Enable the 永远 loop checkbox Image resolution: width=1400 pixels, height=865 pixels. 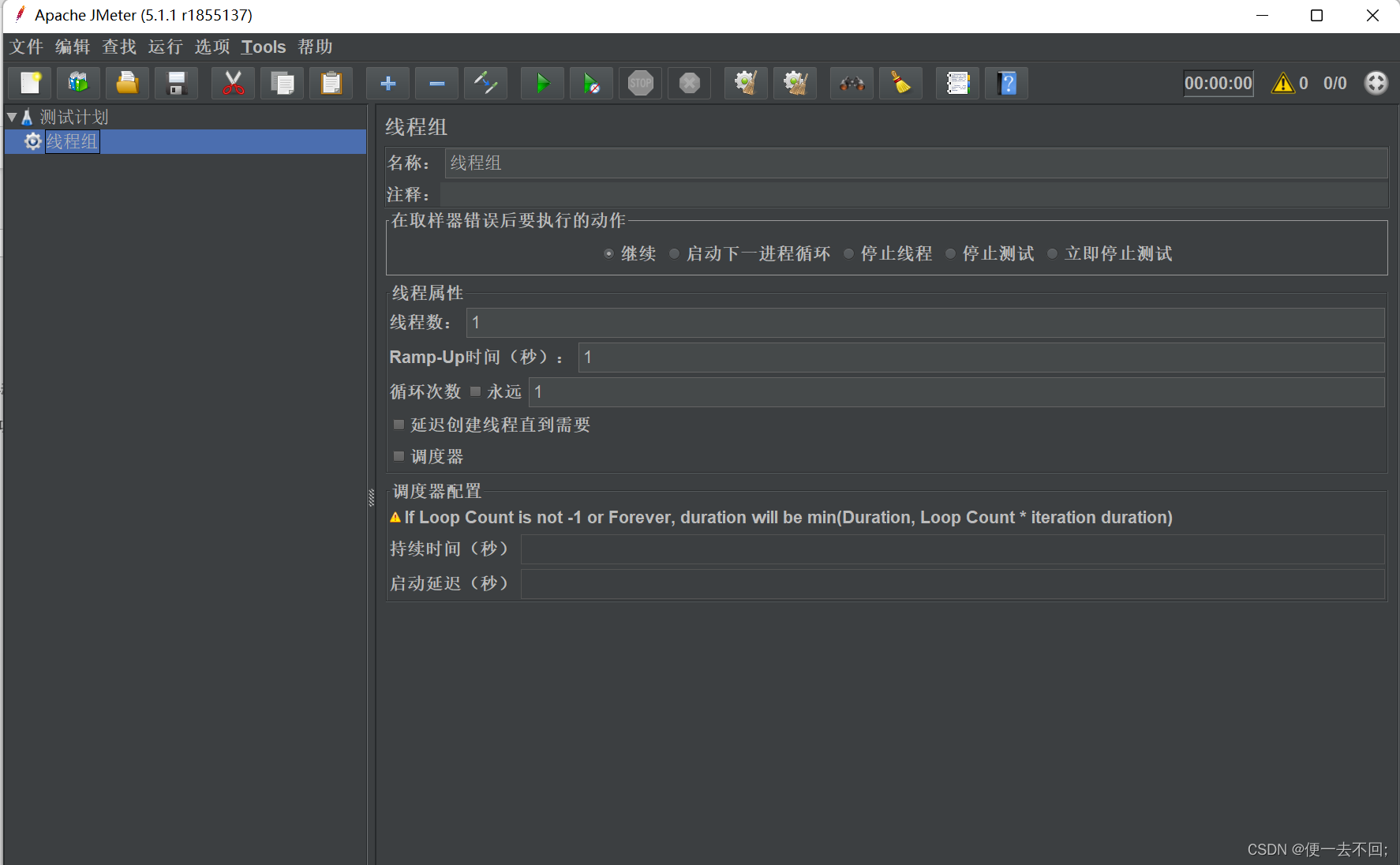pyautogui.click(x=475, y=391)
